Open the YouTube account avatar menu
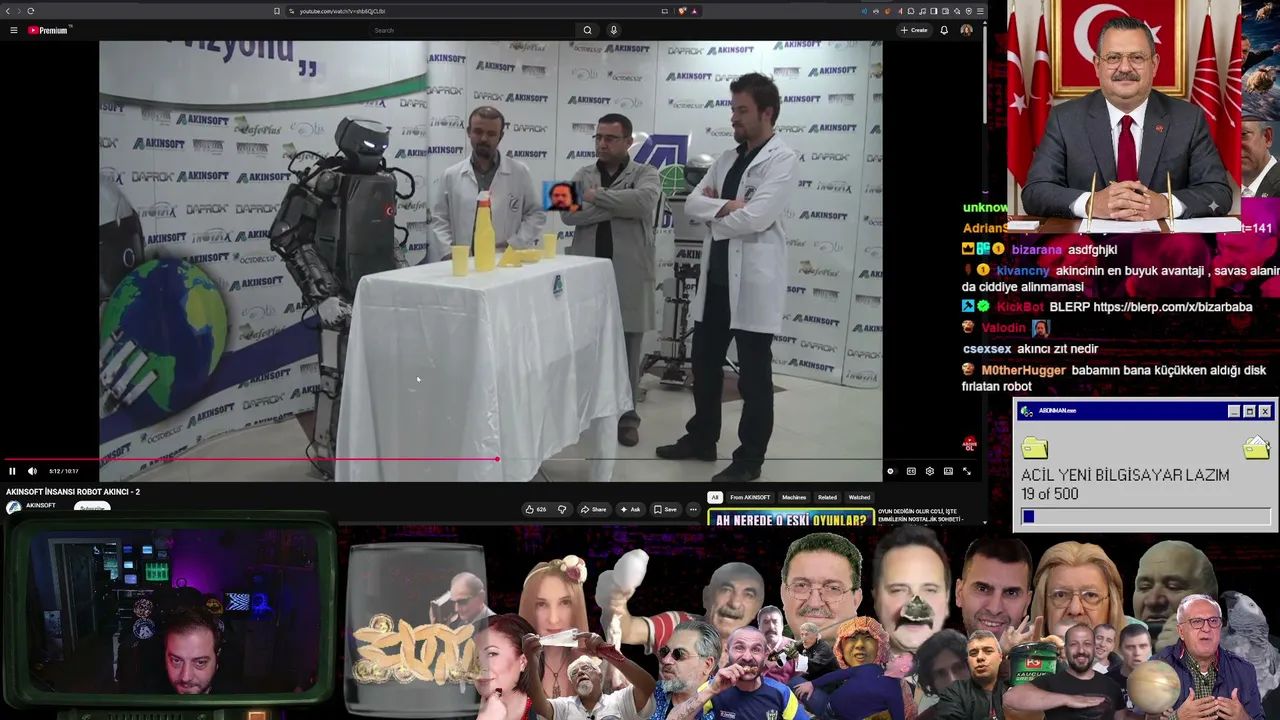The width and height of the screenshot is (1280, 720). (966, 30)
